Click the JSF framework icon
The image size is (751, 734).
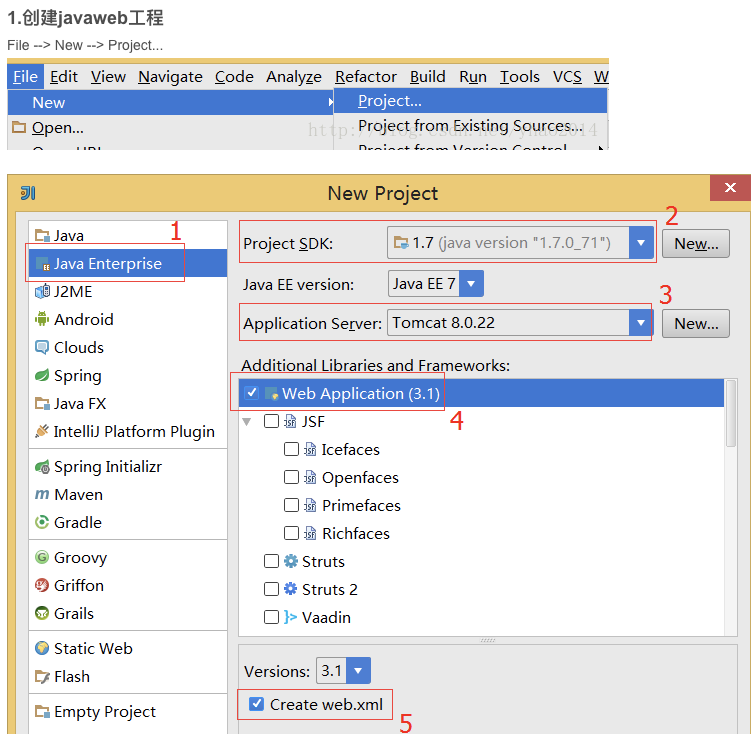pyautogui.click(x=290, y=421)
